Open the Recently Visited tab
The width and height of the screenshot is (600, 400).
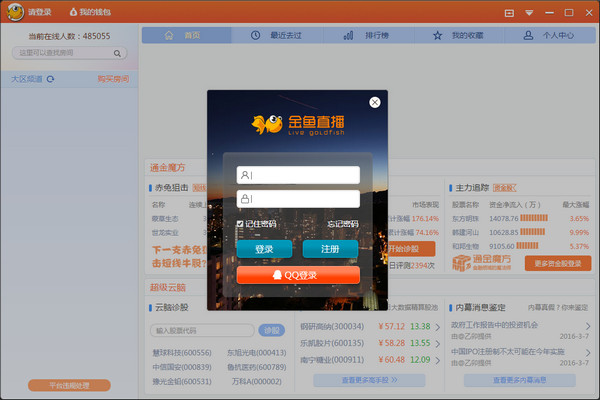tap(279, 35)
